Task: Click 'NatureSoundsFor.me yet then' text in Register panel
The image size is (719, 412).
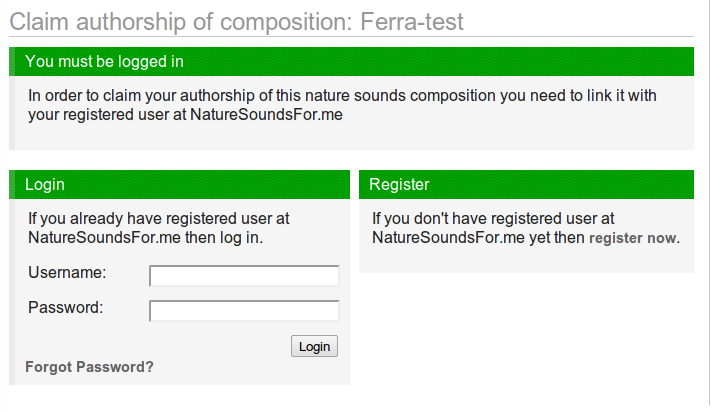Action: pyautogui.click(x=478, y=238)
